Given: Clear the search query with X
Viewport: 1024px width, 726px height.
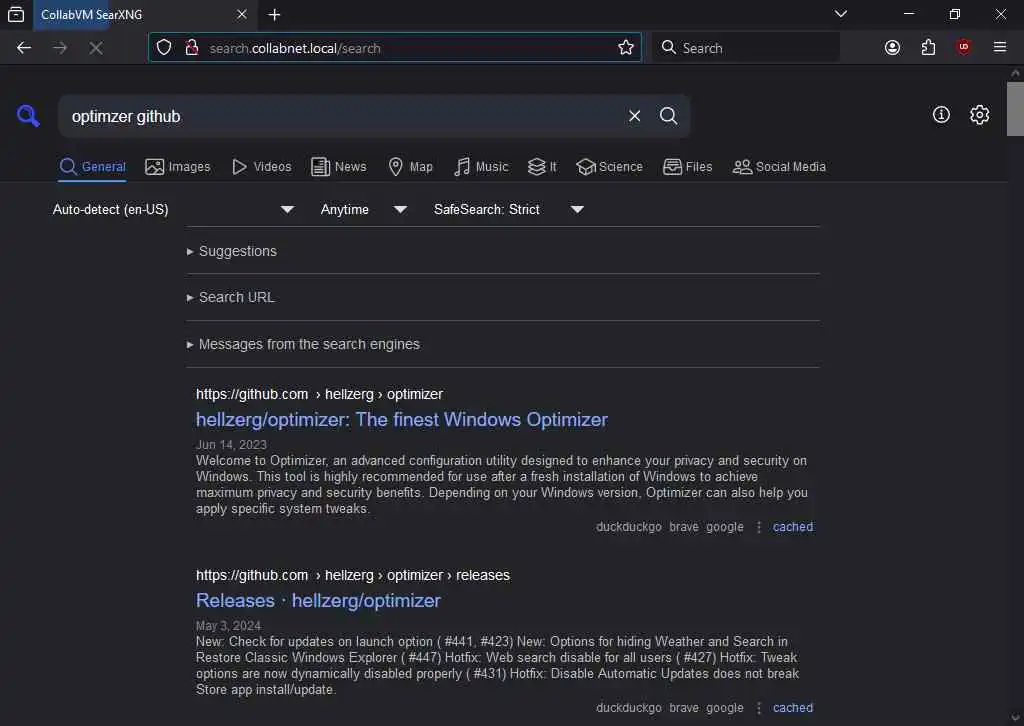Looking at the screenshot, I should [634, 116].
